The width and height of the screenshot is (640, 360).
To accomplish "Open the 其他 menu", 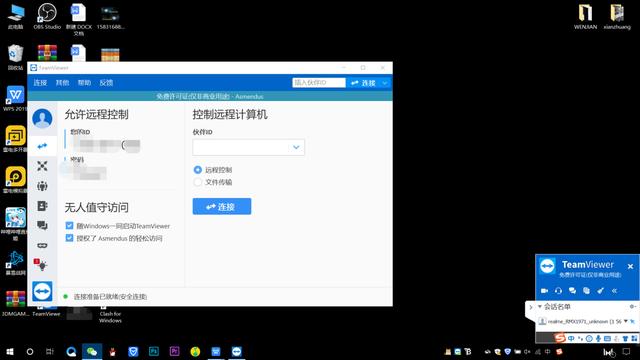I will [62, 83].
